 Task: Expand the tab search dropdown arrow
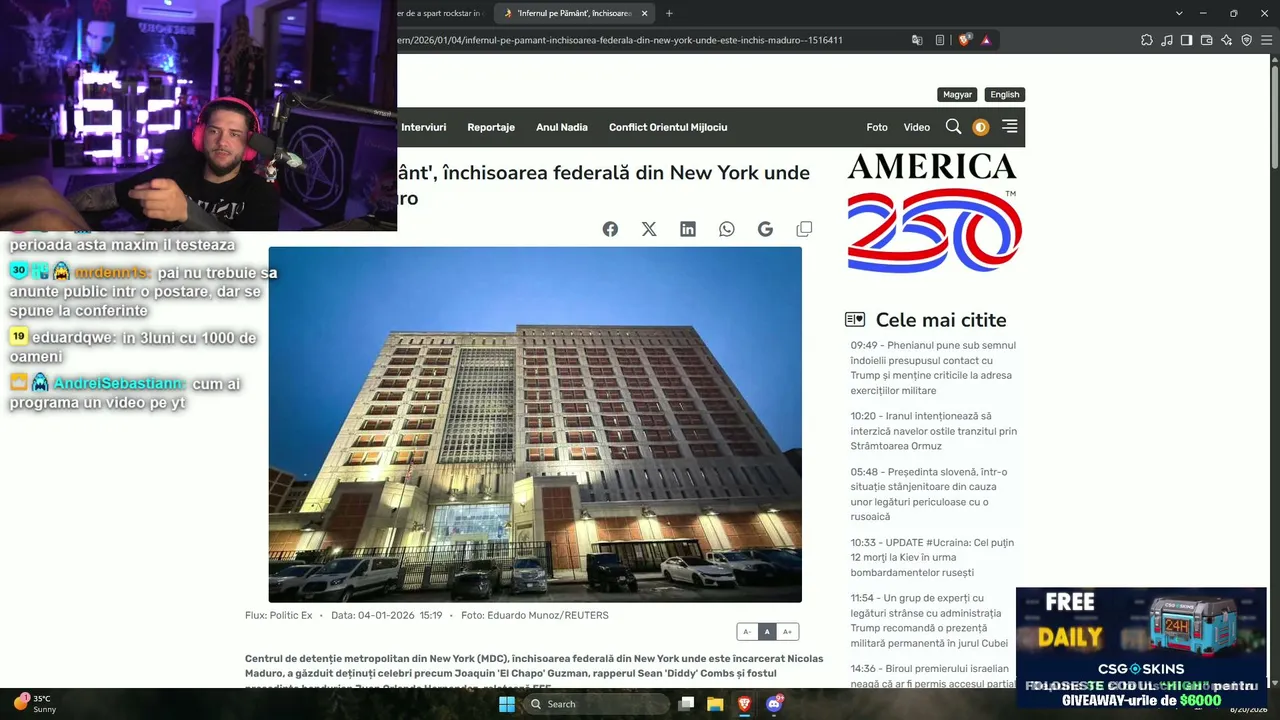point(1179,13)
